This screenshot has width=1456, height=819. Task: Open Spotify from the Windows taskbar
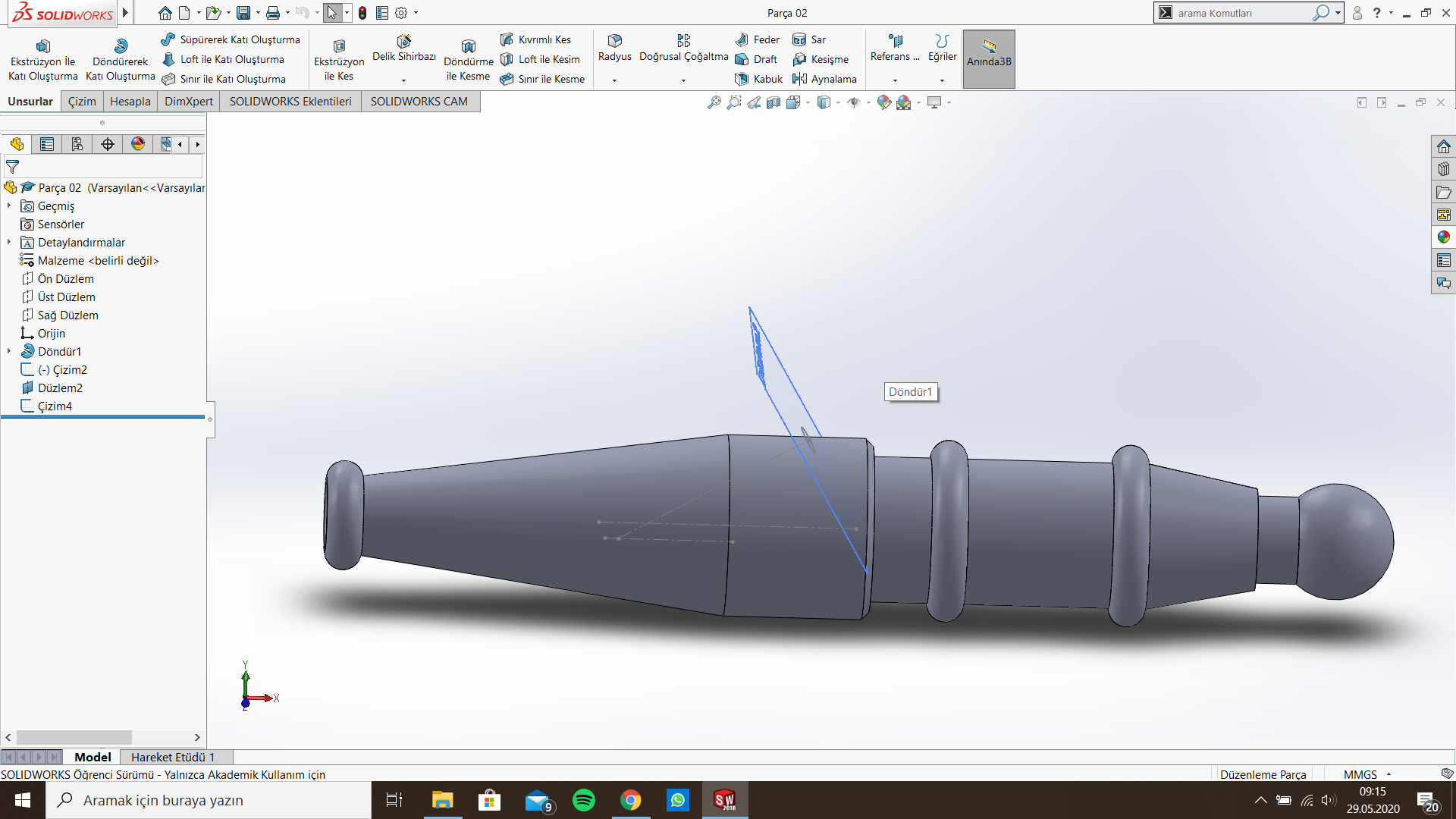(584, 800)
